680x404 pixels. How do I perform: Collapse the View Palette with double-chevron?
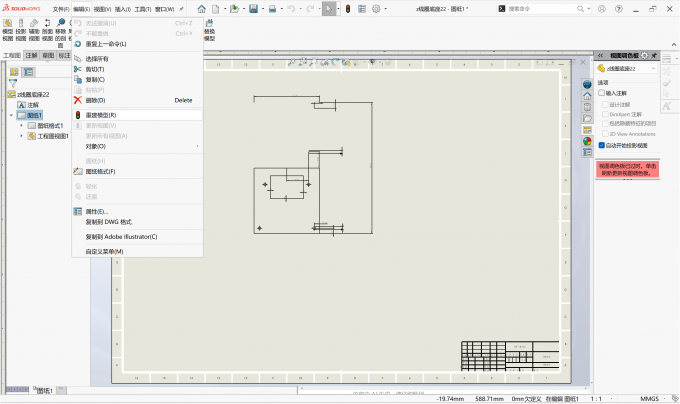600,55
